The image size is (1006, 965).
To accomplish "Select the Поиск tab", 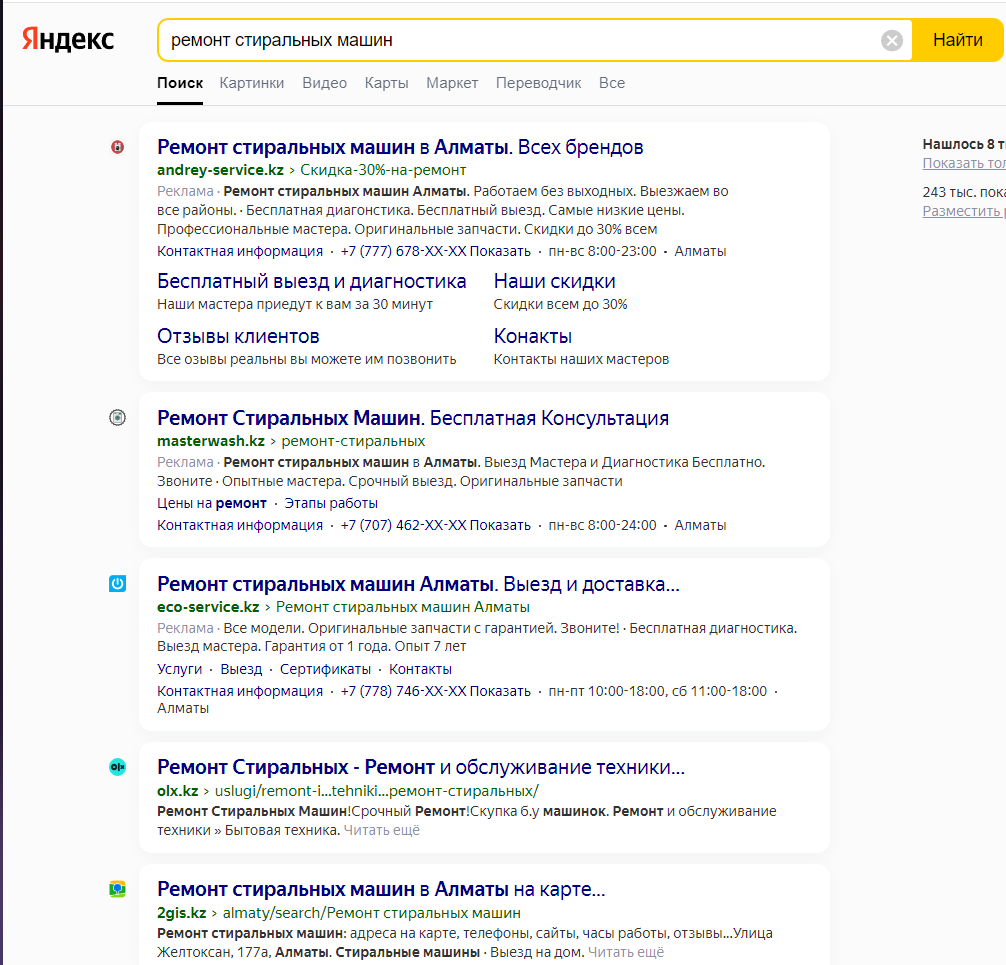I will (180, 83).
